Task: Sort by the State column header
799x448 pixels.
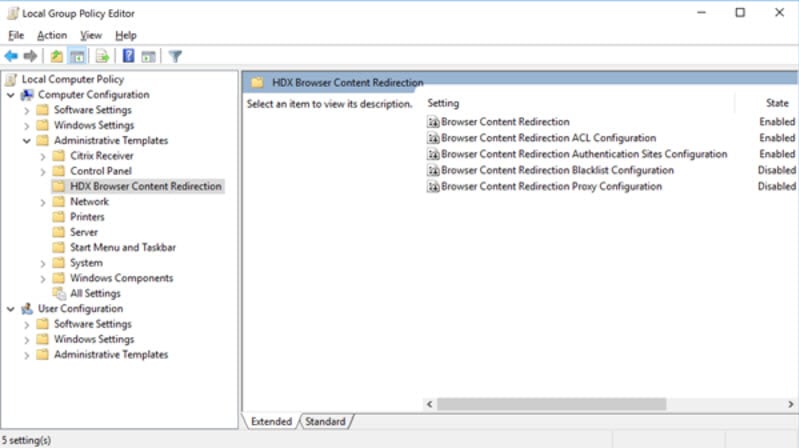Action: point(777,103)
